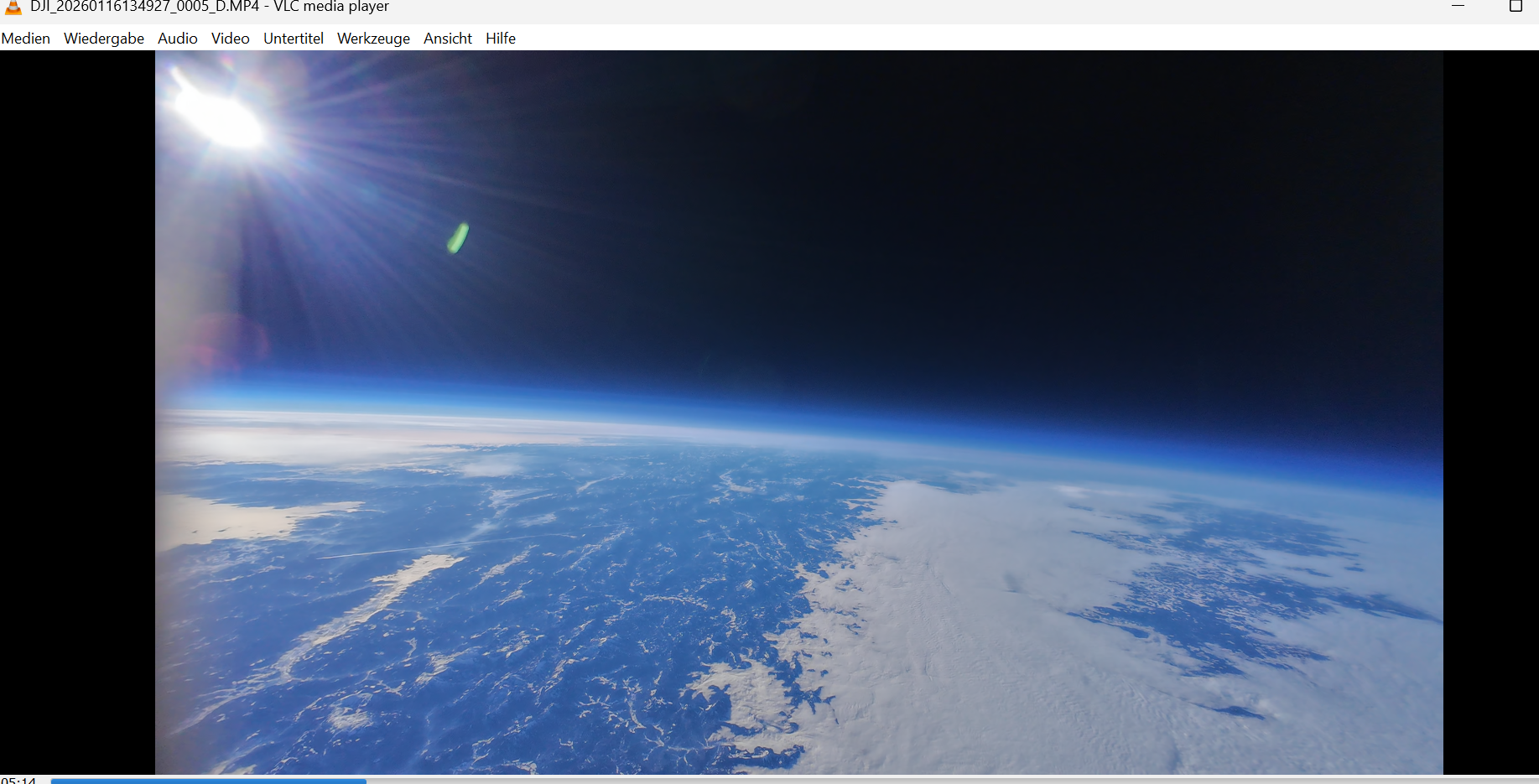The image size is (1539, 784).
Task: Click the DJI filename in the title bar
Action: click(144, 7)
